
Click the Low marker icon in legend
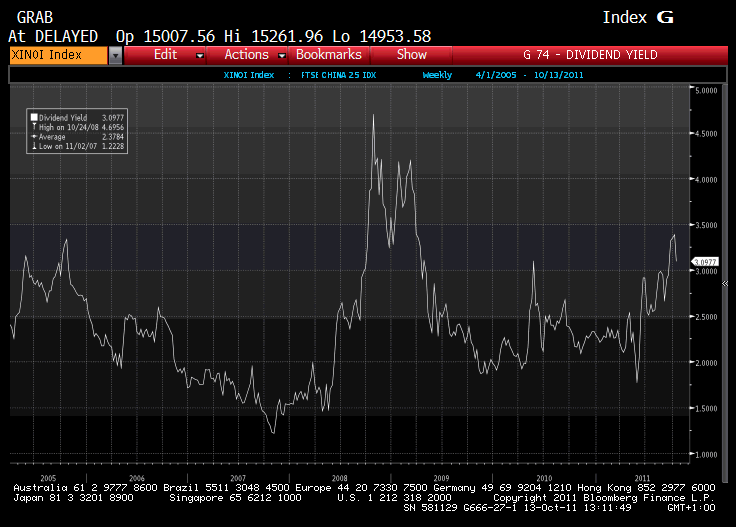(x=34, y=147)
